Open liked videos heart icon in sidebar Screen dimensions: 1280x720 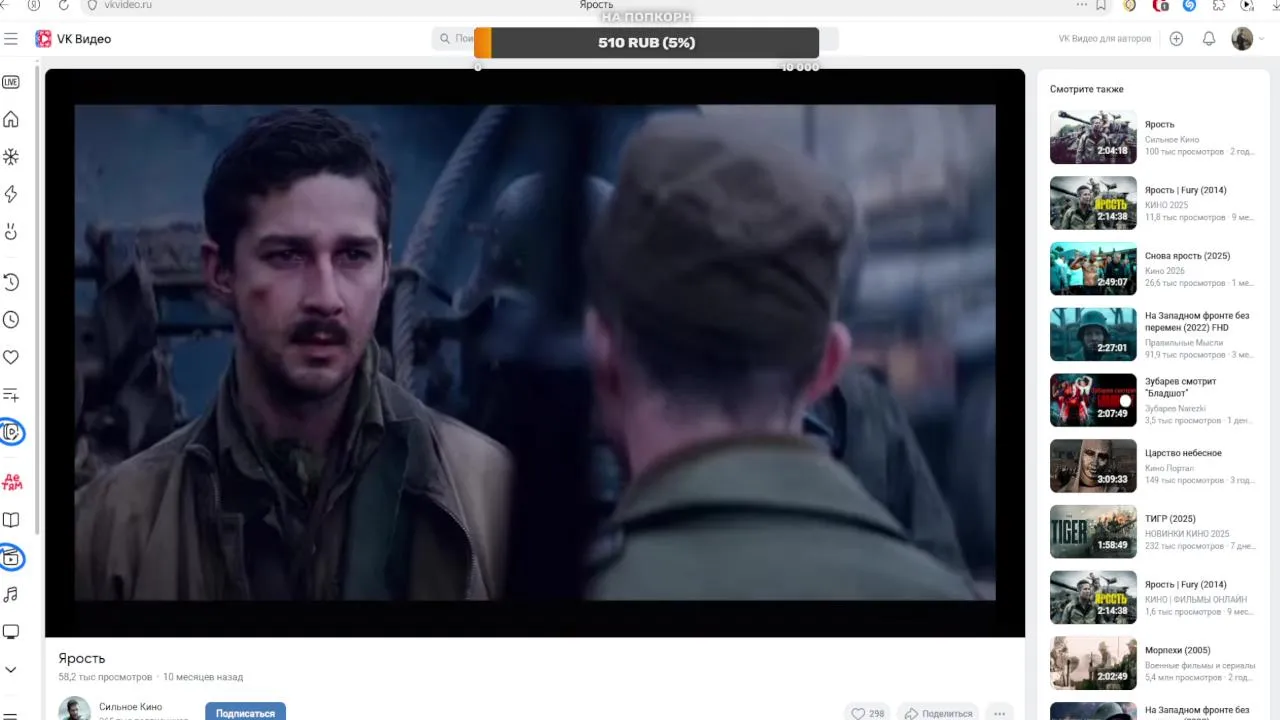[x=11, y=357]
